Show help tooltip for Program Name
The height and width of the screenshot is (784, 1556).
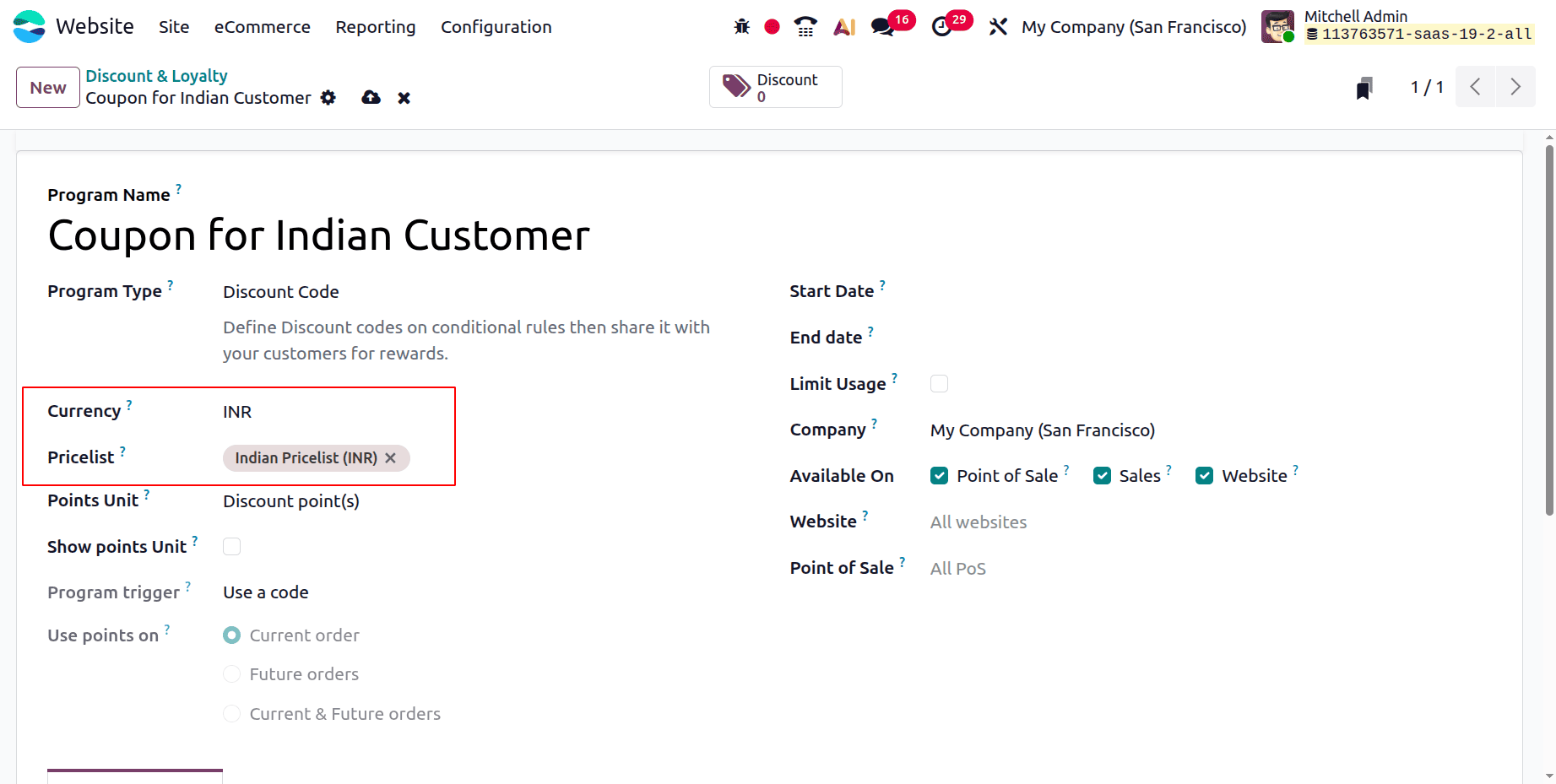[x=178, y=189]
